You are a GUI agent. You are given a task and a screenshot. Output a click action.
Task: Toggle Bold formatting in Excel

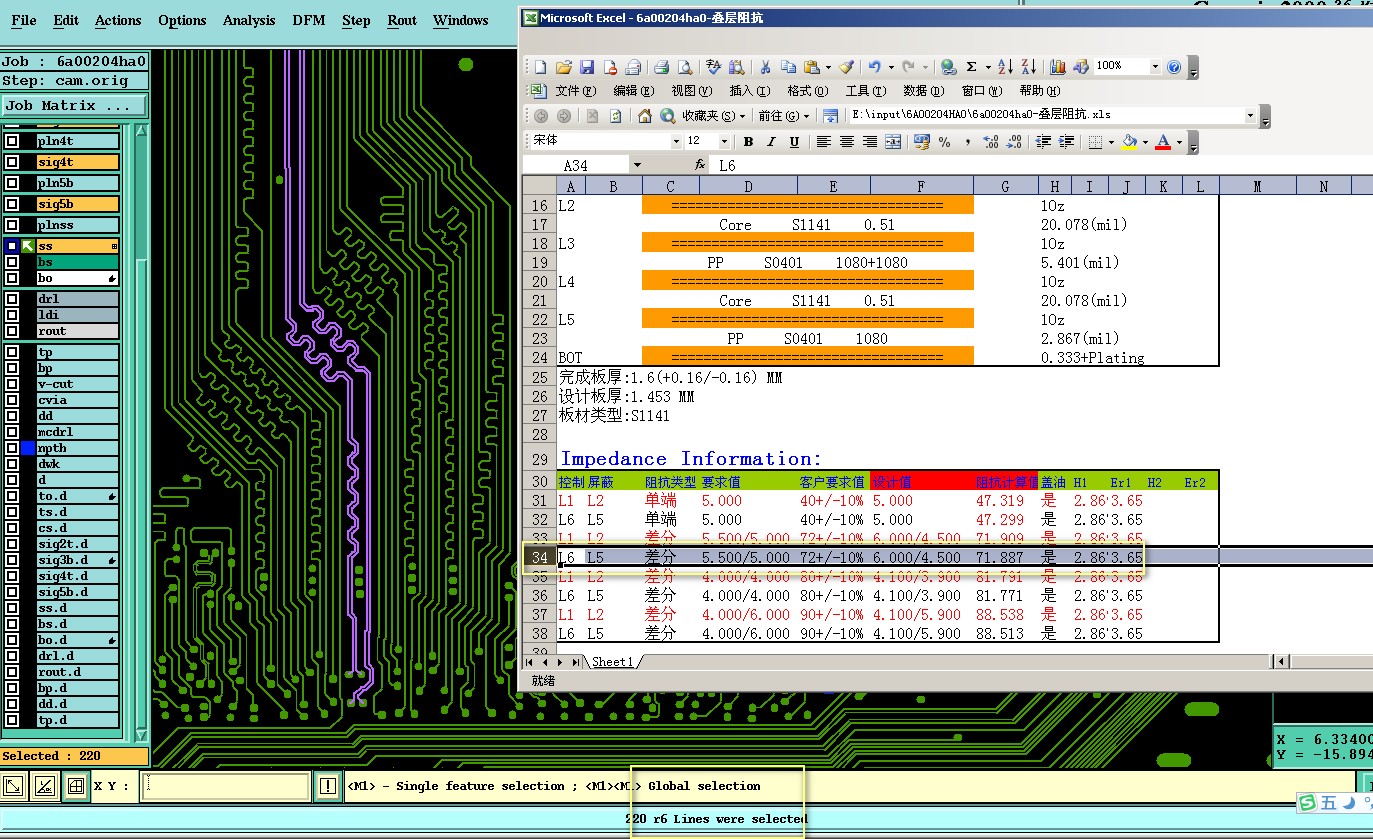pyautogui.click(x=748, y=142)
